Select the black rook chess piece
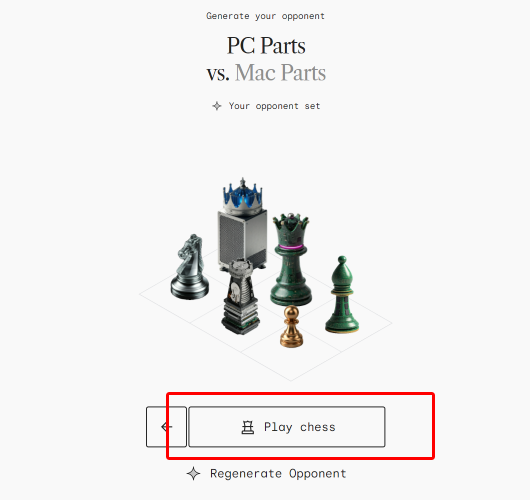This screenshot has width=530, height=500. 241,297
